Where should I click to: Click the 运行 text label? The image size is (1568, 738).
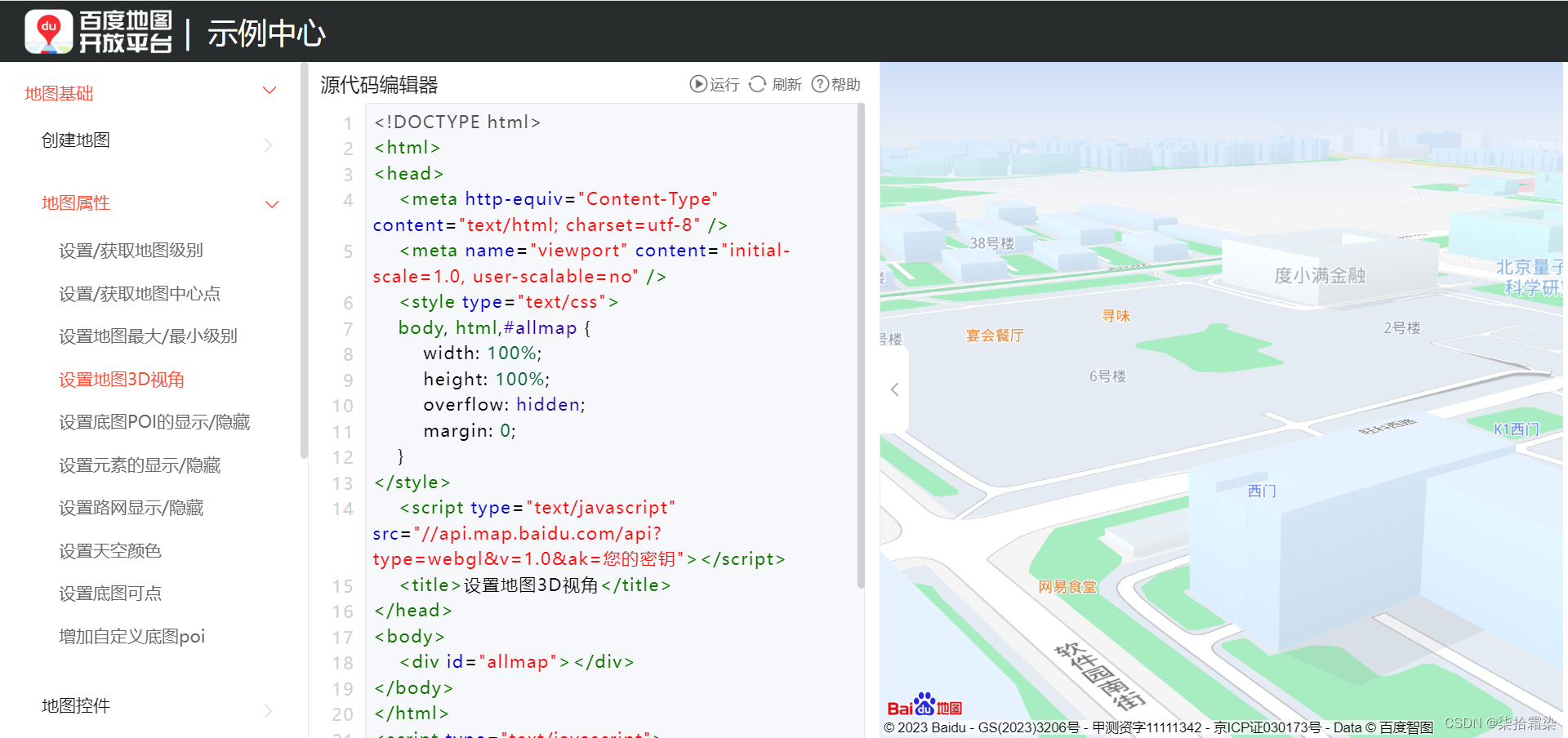724,85
